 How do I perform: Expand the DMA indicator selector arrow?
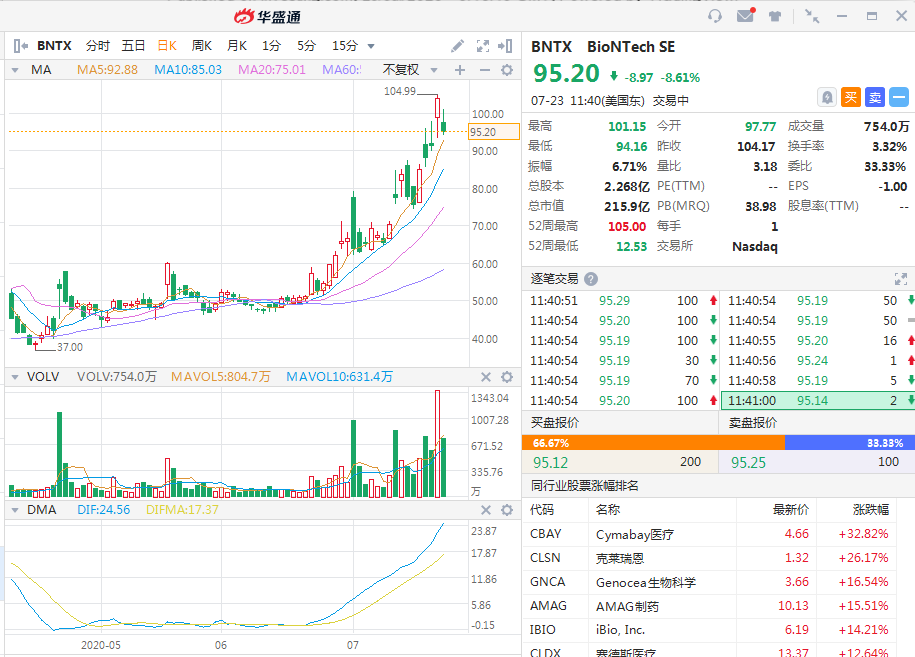[x=15, y=510]
